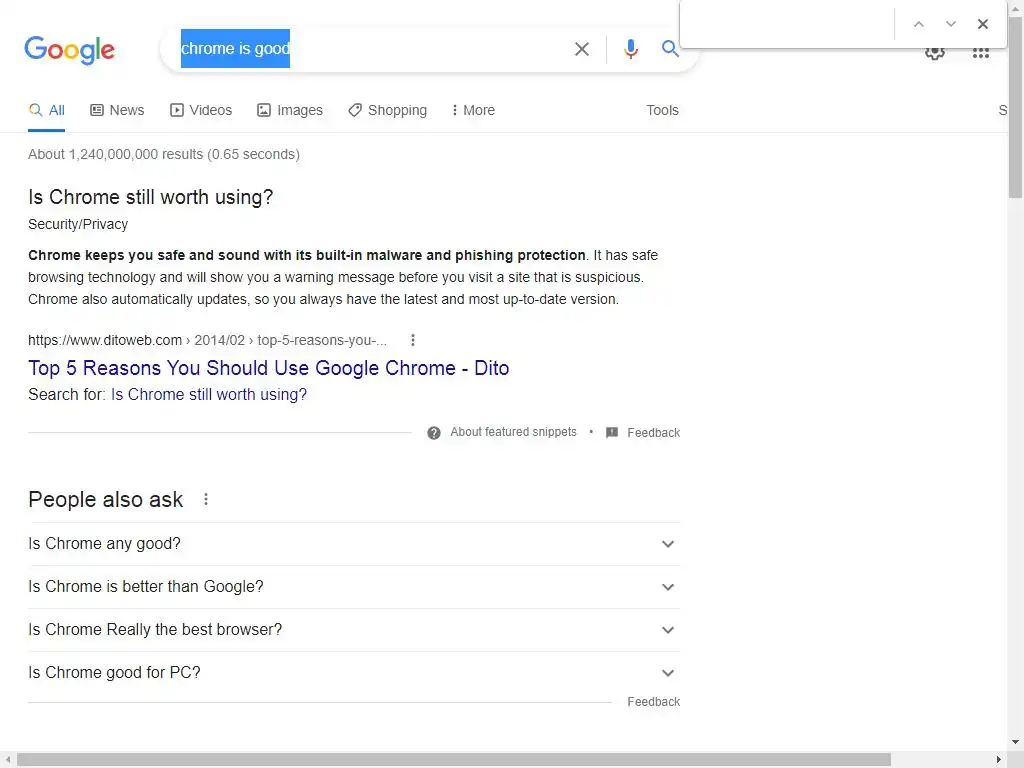This screenshot has height=768, width=1024.
Task: Start voice search with the microphone icon
Action: (630, 49)
